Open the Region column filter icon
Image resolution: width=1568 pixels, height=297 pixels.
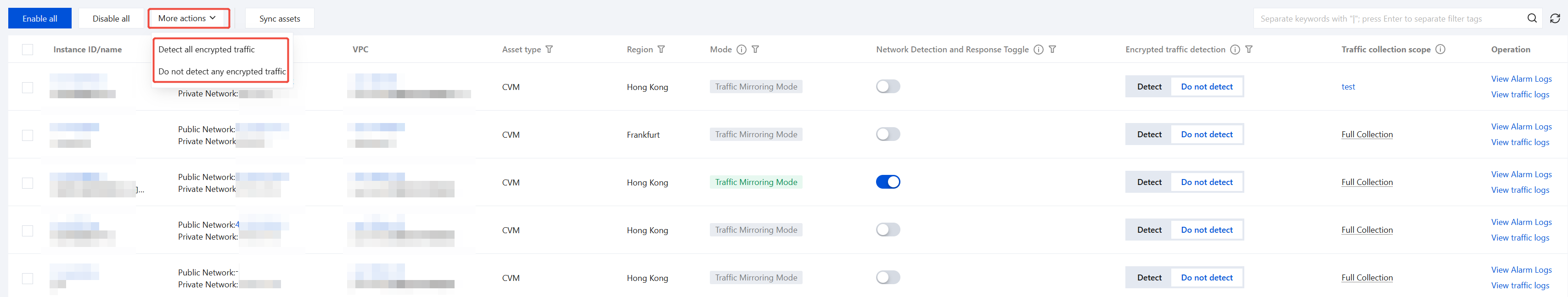point(661,49)
